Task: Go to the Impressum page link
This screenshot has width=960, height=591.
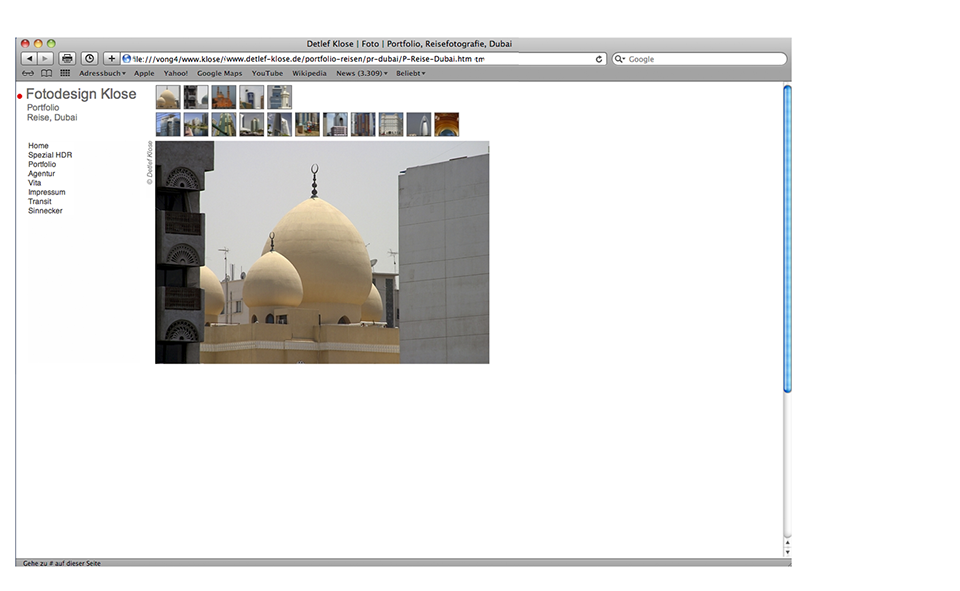Action: pos(47,192)
